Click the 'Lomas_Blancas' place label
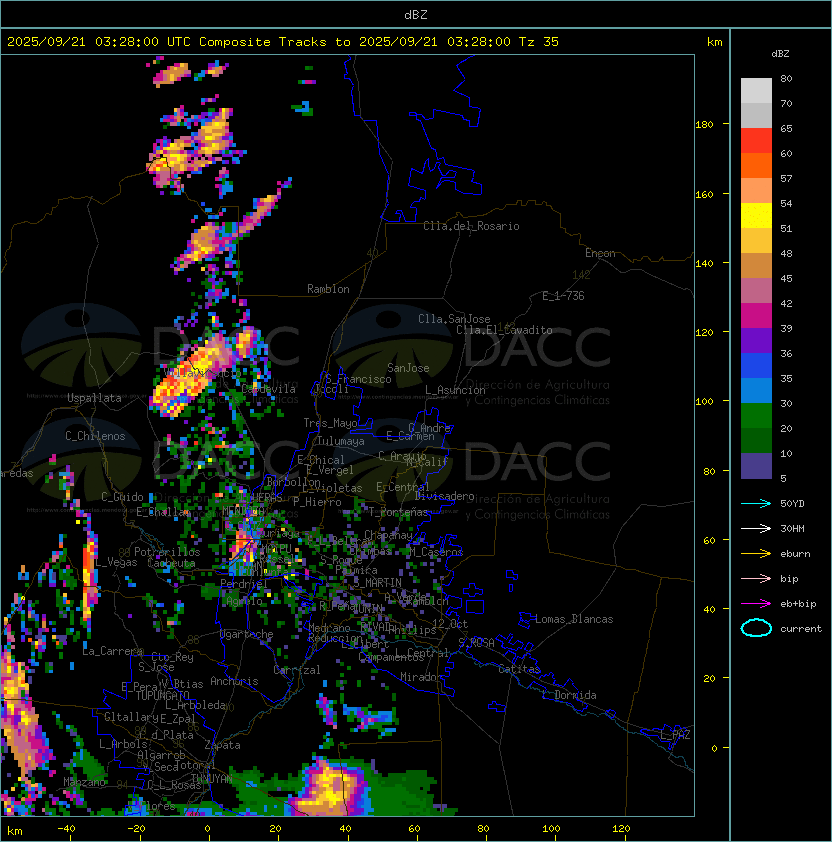 point(574,619)
